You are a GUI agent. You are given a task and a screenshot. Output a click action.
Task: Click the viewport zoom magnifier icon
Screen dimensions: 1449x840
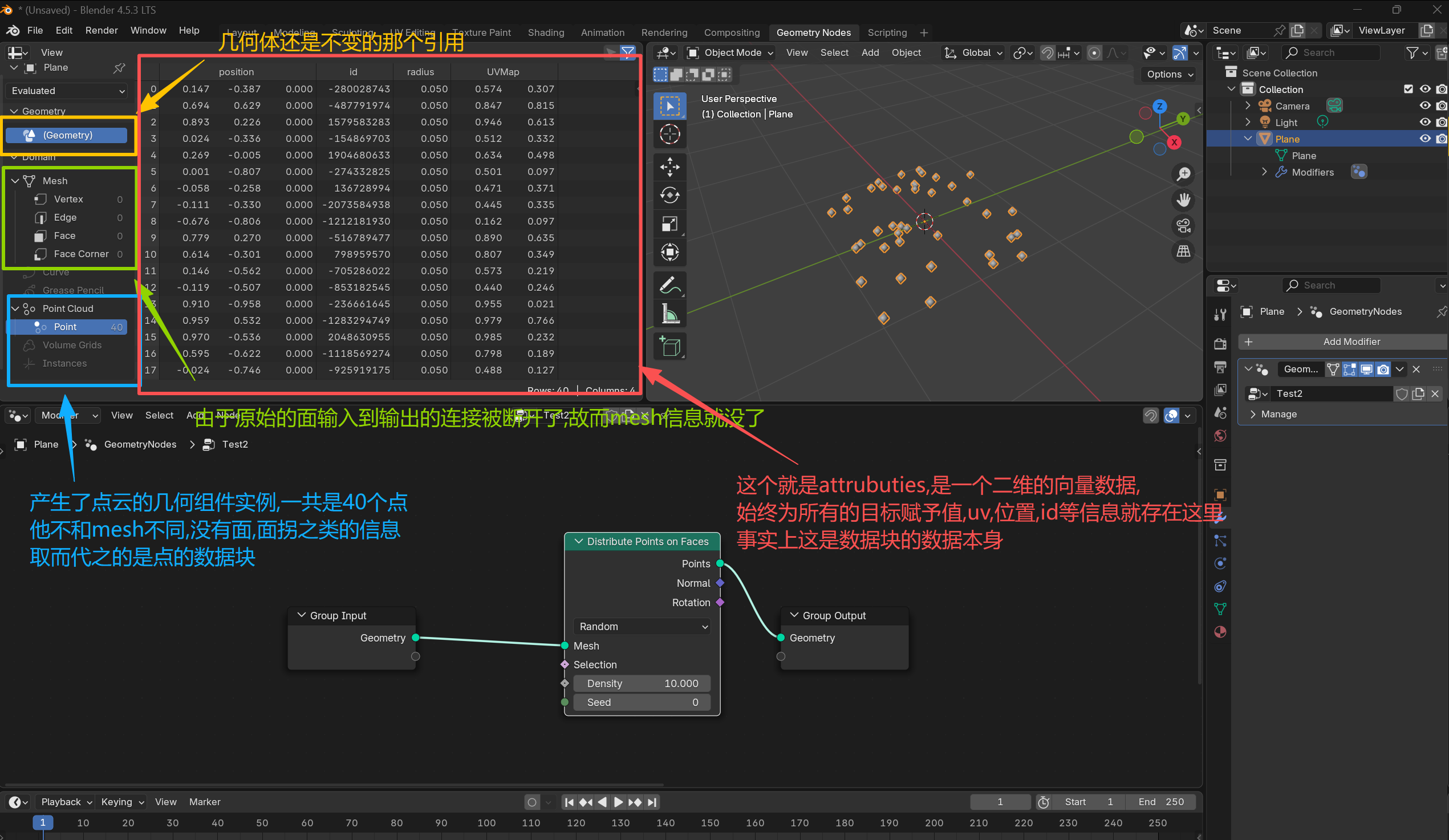[x=1183, y=174]
